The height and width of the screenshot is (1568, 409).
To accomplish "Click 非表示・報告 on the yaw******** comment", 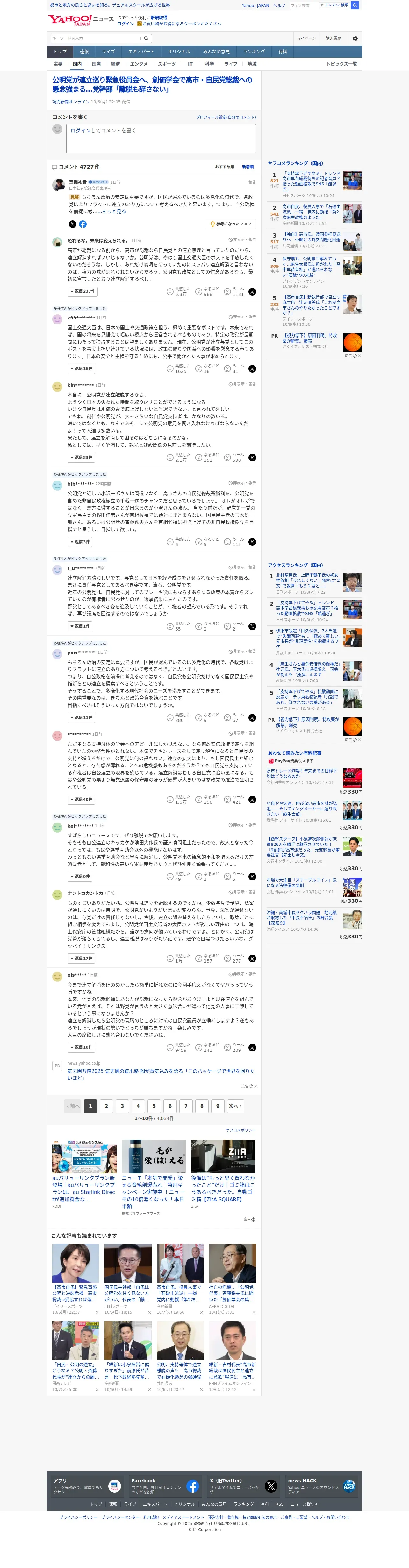I will click(x=242, y=652).
